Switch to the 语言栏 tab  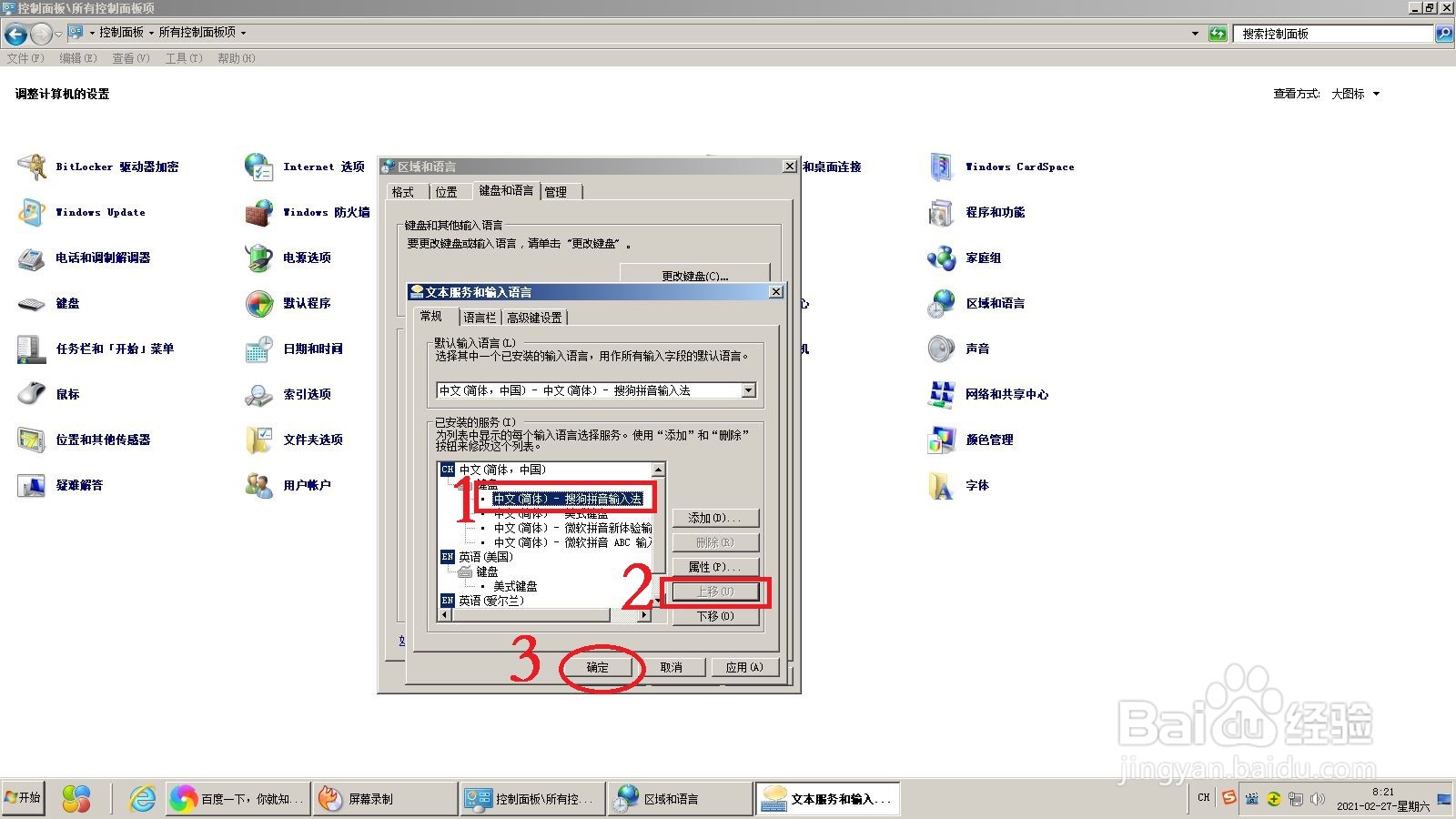(x=480, y=317)
